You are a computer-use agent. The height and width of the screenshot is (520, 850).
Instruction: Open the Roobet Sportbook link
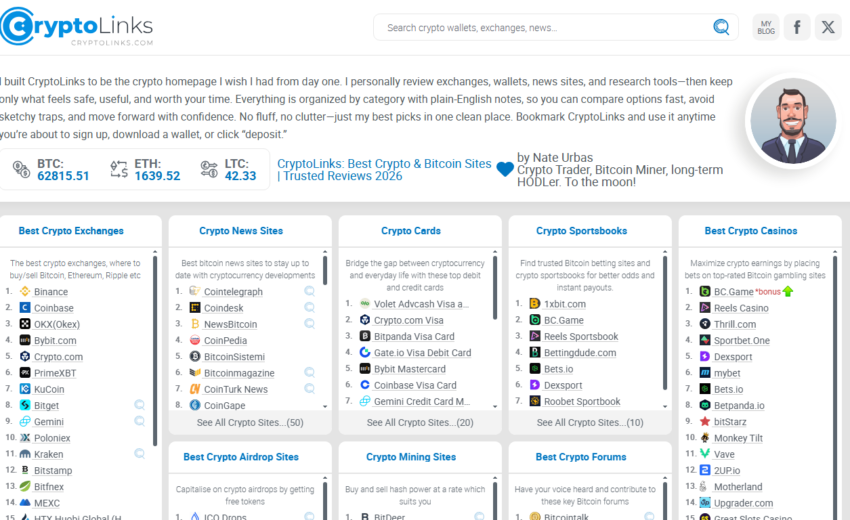(x=582, y=402)
